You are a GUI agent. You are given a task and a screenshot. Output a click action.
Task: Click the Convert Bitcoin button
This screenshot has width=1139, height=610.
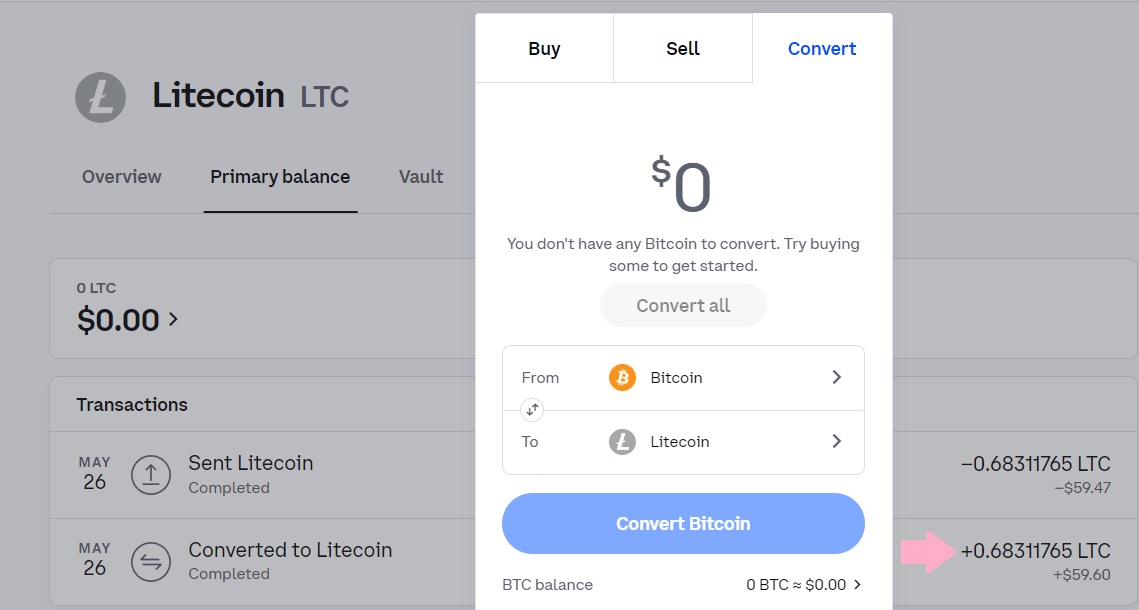click(683, 524)
